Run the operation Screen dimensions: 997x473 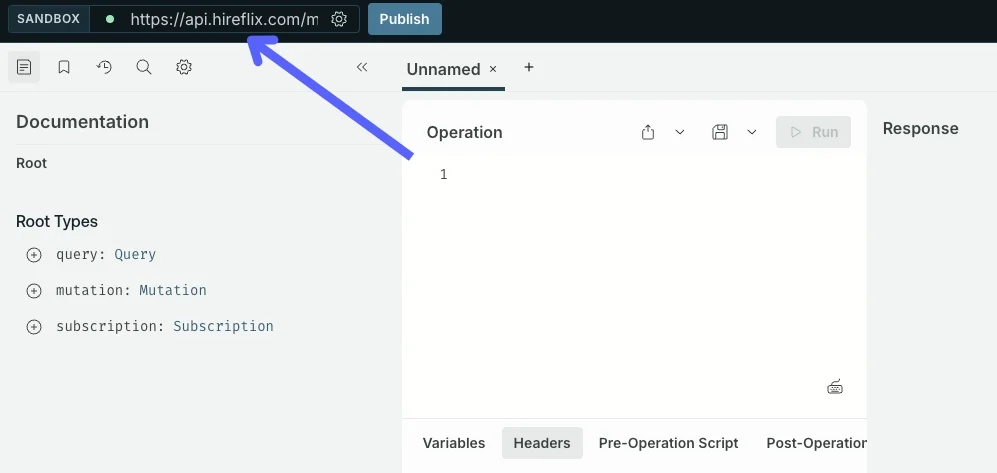(813, 132)
